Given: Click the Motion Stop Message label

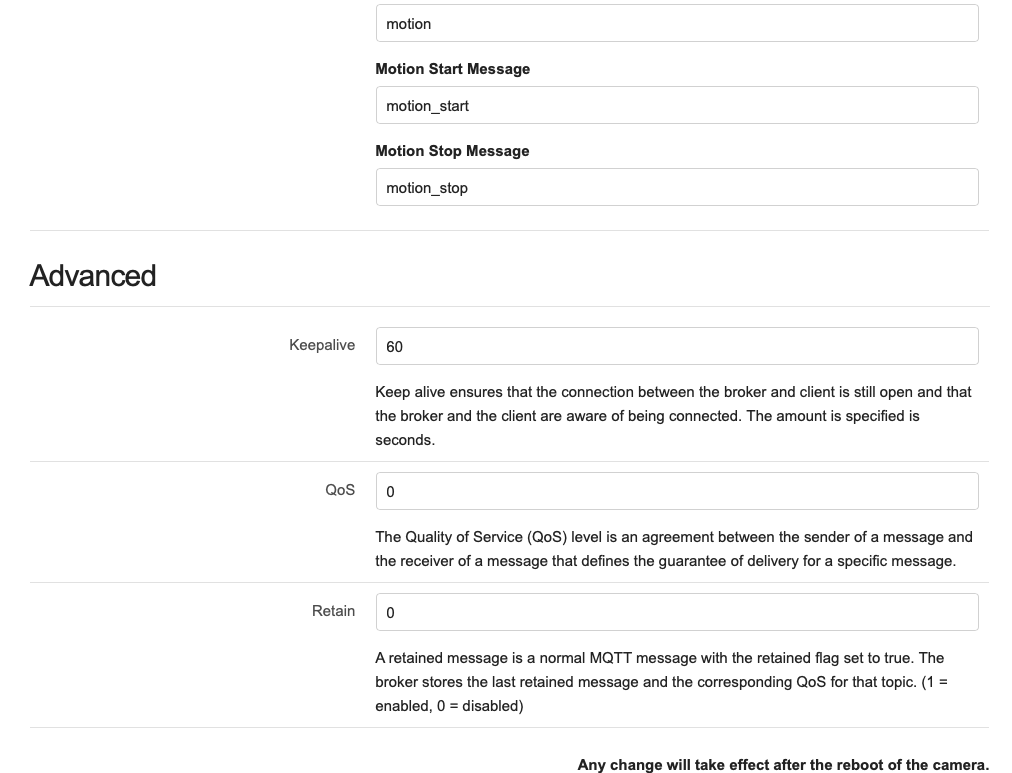Looking at the screenshot, I should tap(452, 151).
